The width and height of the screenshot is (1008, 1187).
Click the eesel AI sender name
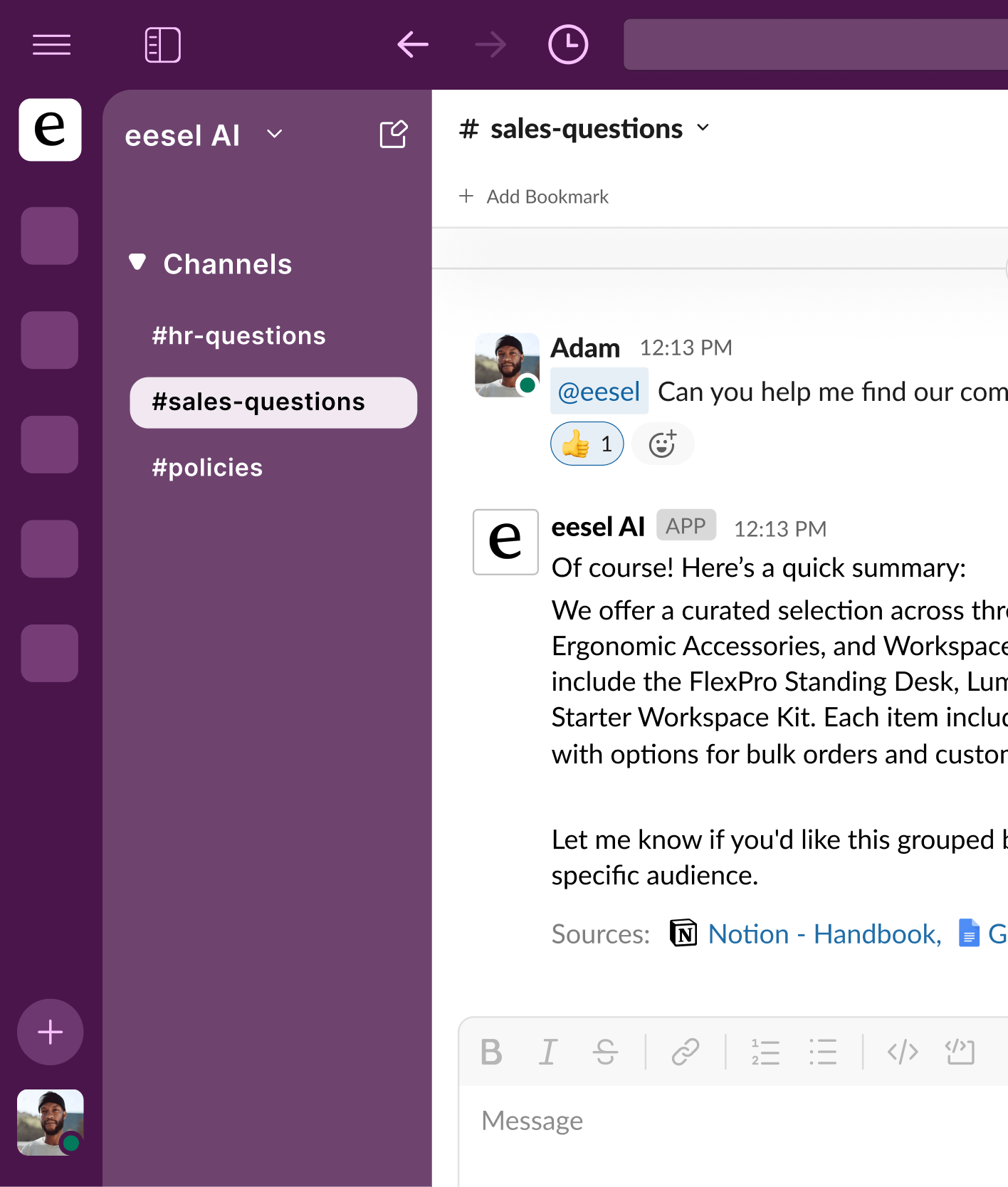coord(598,527)
